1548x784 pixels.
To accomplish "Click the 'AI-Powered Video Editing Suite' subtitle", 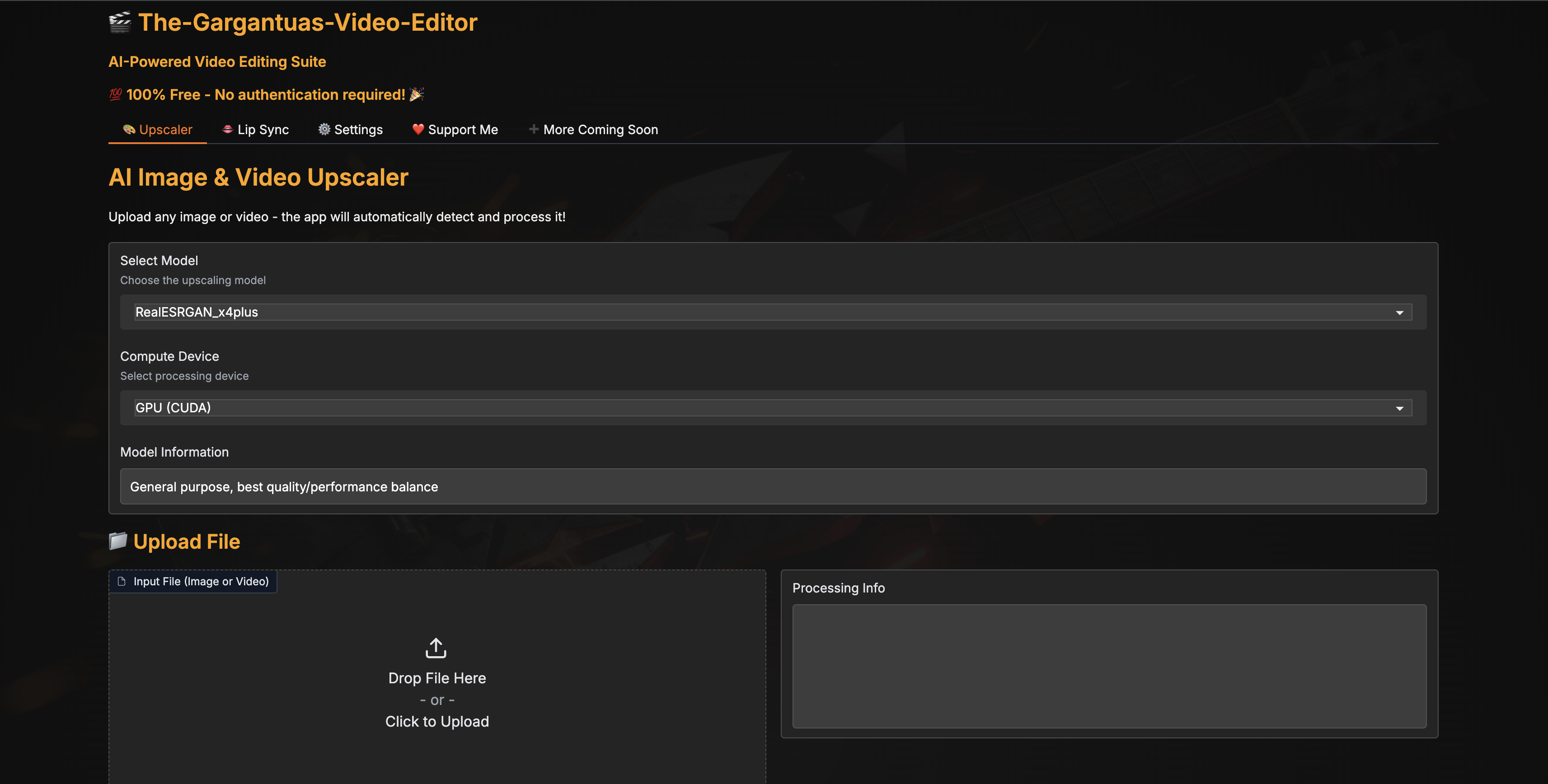I will coord(217,62).
